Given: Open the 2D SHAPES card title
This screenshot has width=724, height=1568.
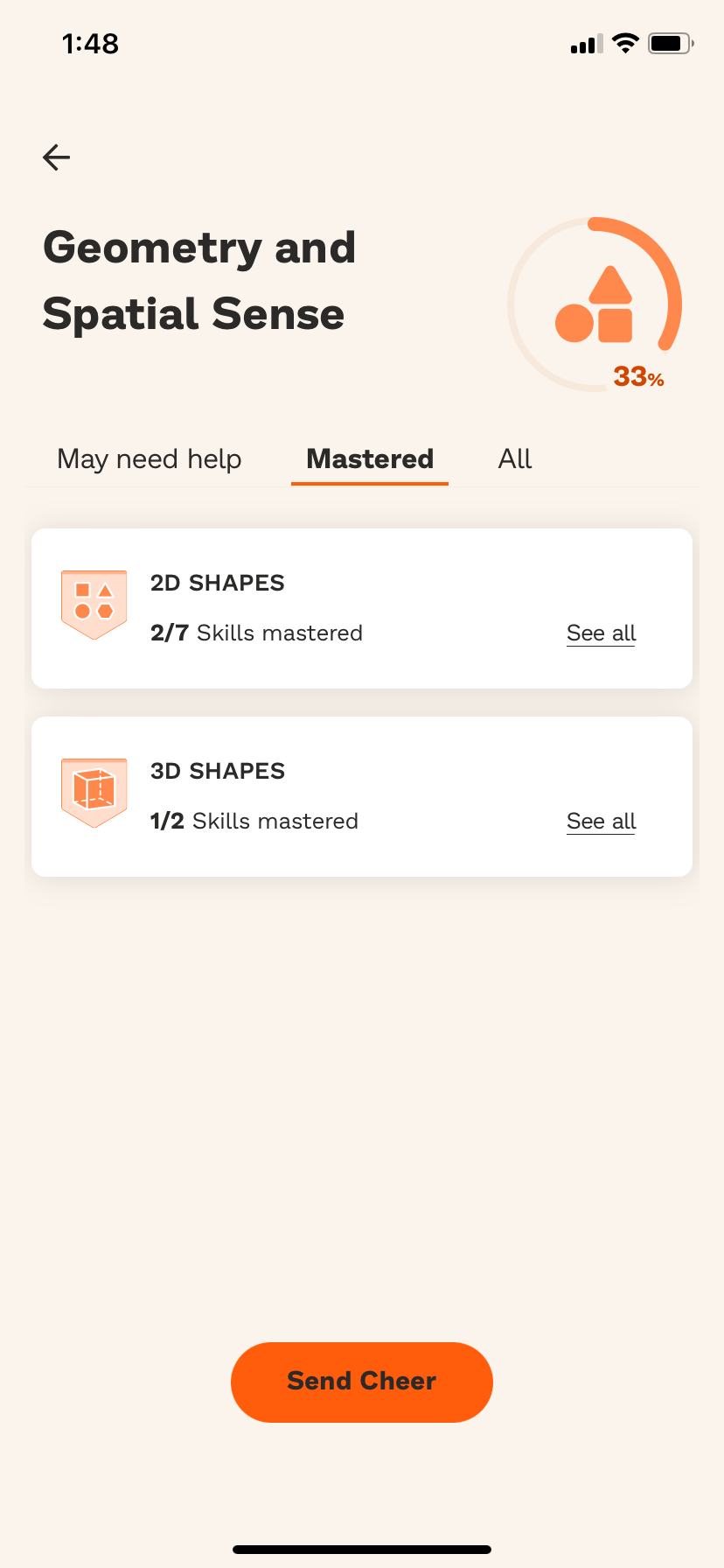Looking at the screenshot, I should [x=218, y=583].
